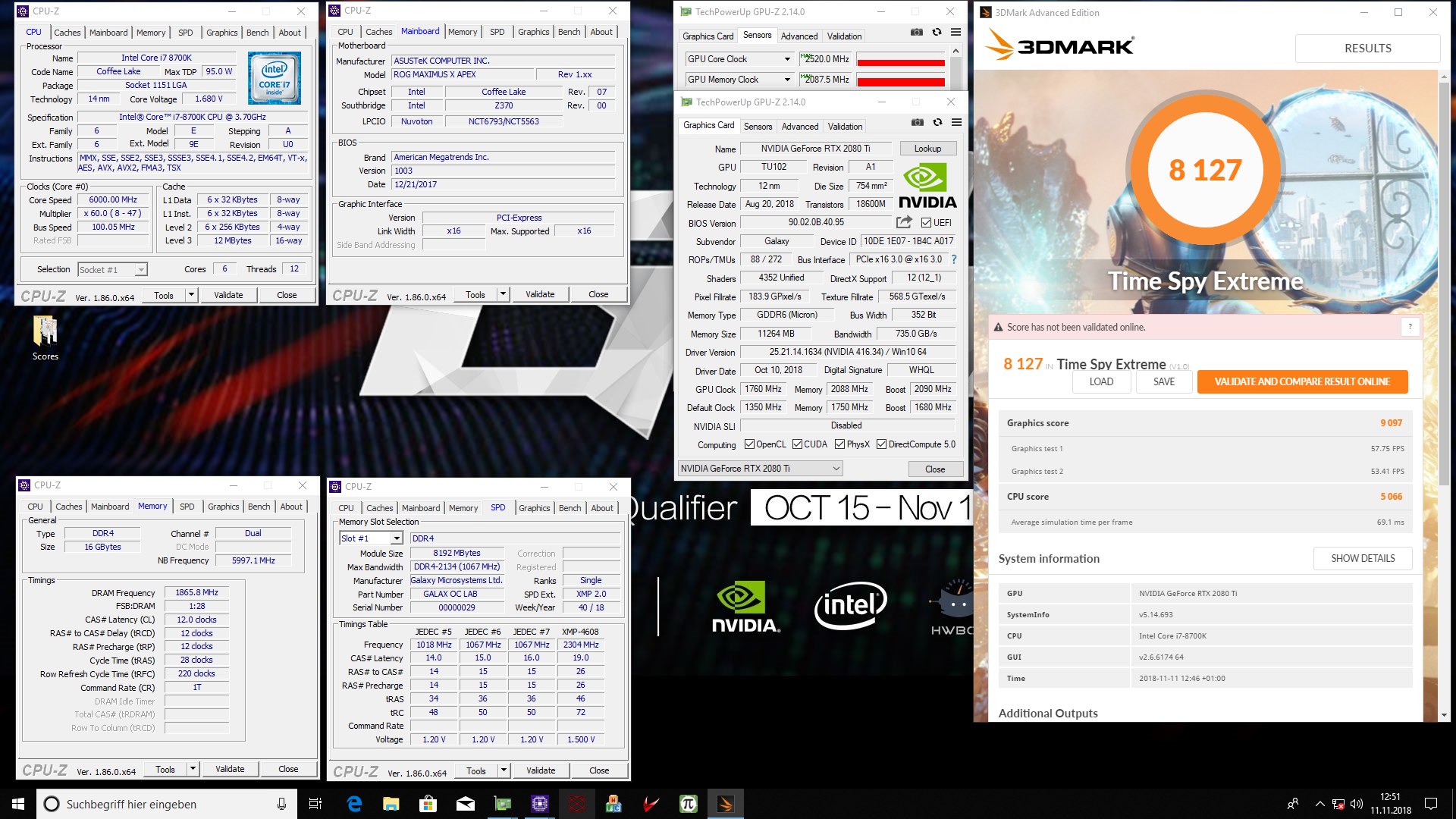Click the NVIDIA logo in GPU-Z
The width and height of the screenshot is (1456, 819).
pos(927,185)
